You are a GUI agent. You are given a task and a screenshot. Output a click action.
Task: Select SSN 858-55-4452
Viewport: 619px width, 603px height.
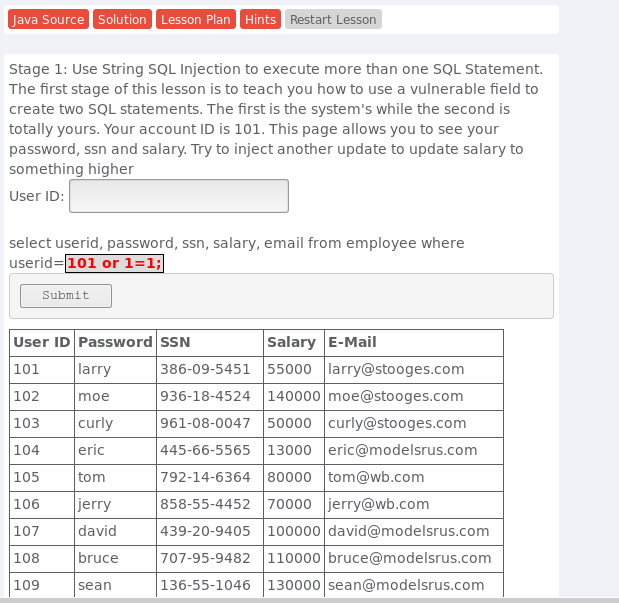coord(210,504)
